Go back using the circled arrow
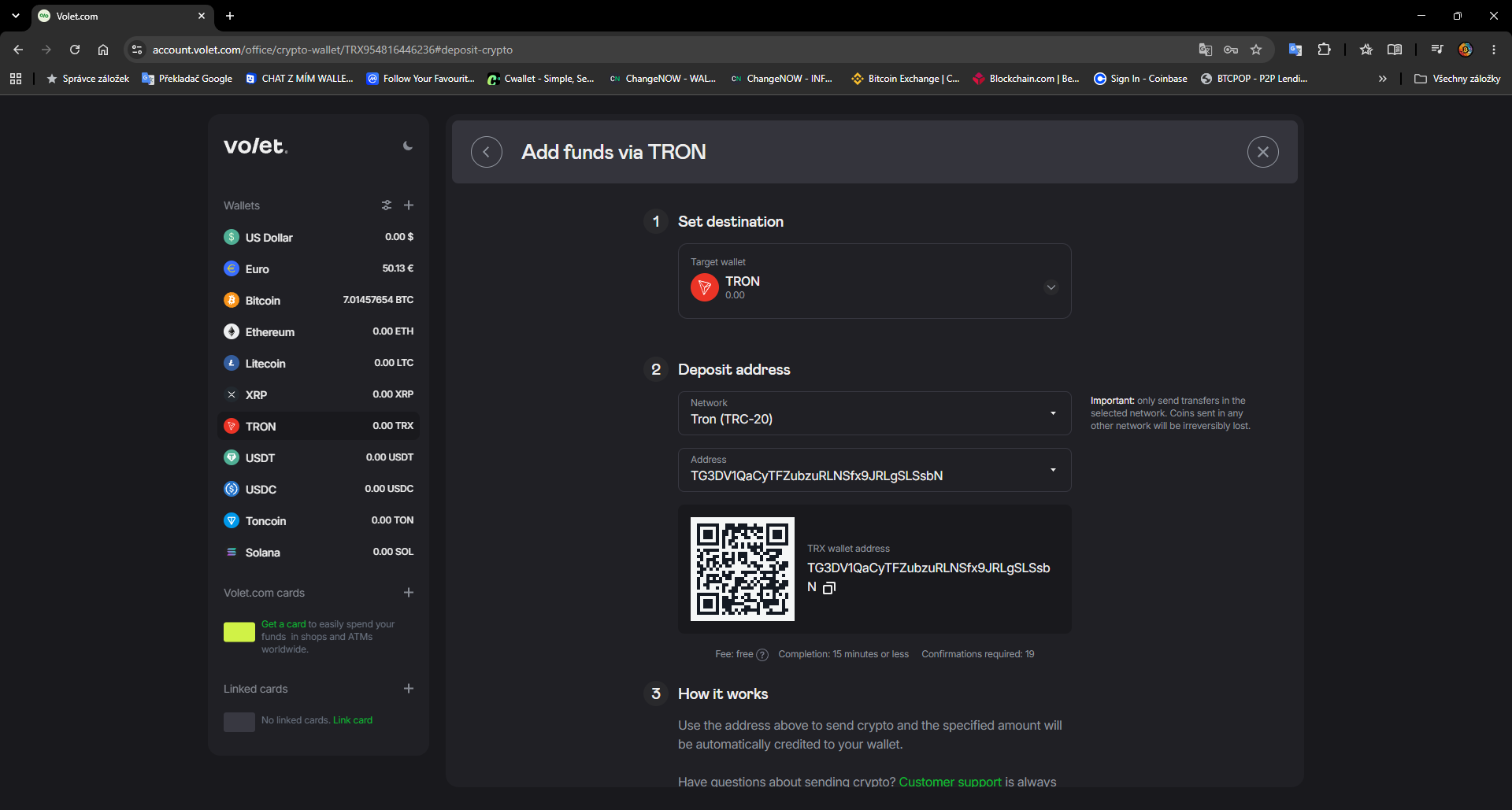This screenshot has height=810, width=1512. 487,152
